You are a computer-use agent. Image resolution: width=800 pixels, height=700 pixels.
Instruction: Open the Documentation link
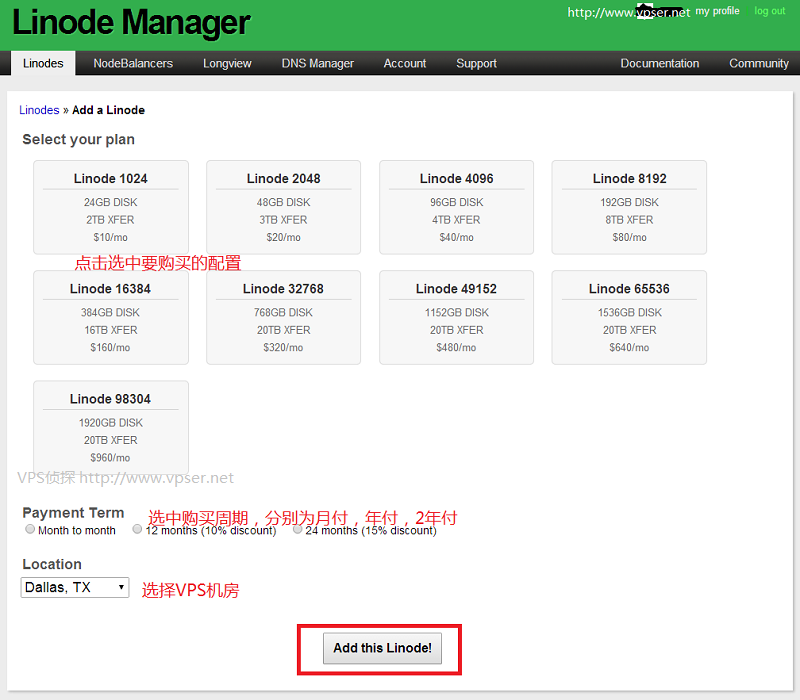click(x=659, y=63)
